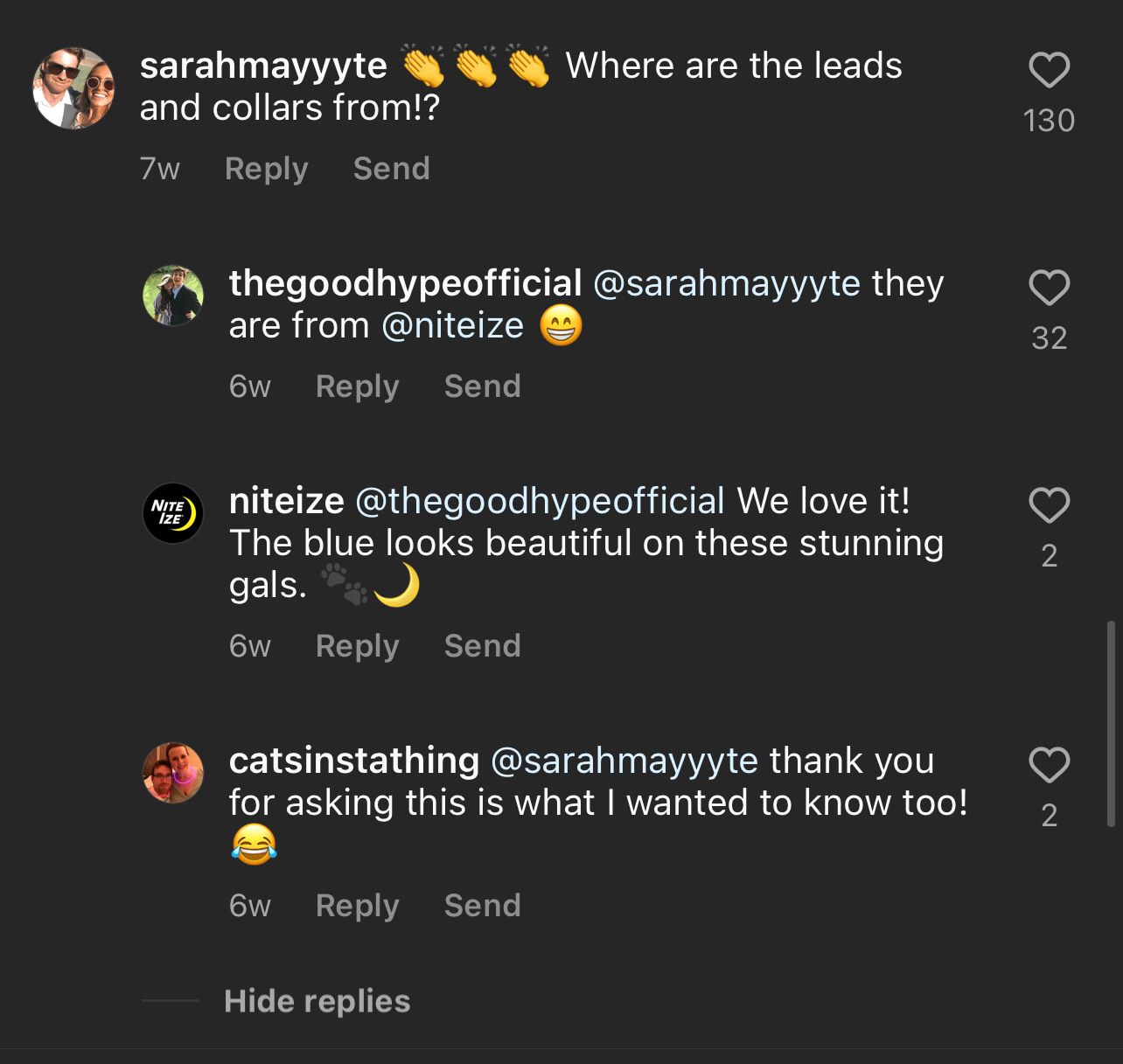
Task: Open the @niteize mention link
Action: tap(452, 326)
